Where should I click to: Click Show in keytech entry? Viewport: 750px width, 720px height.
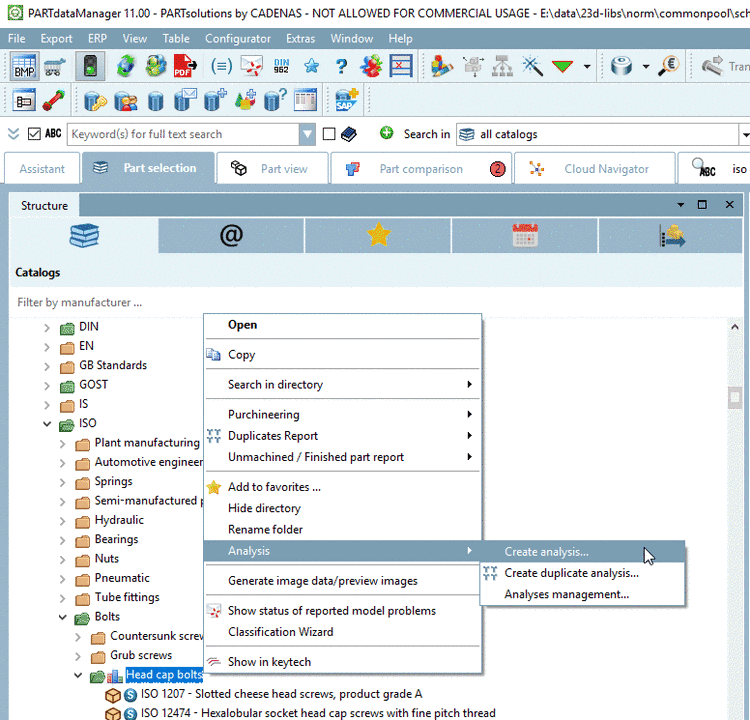tap(342, 662)
